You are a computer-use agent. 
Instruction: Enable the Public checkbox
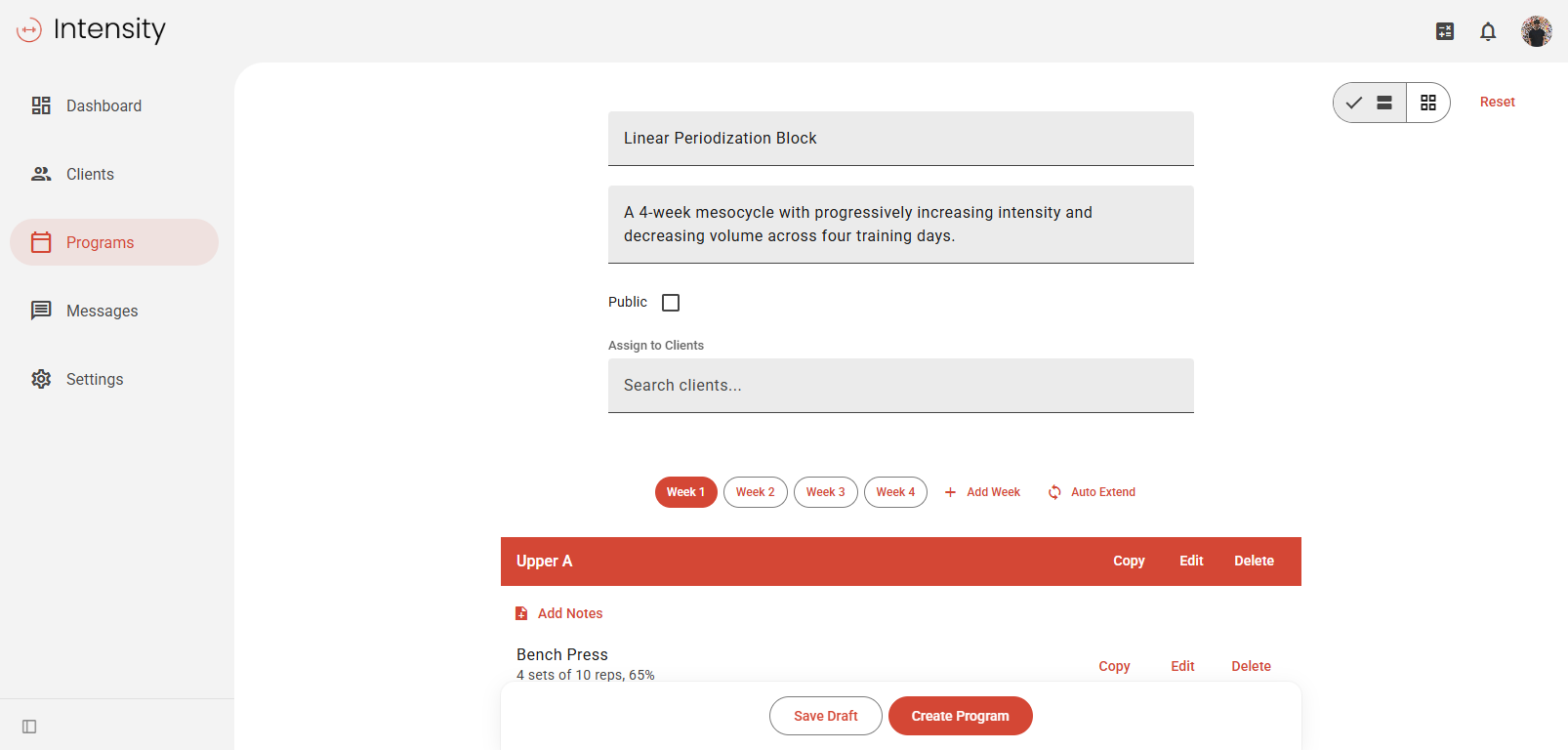[671, 303]
